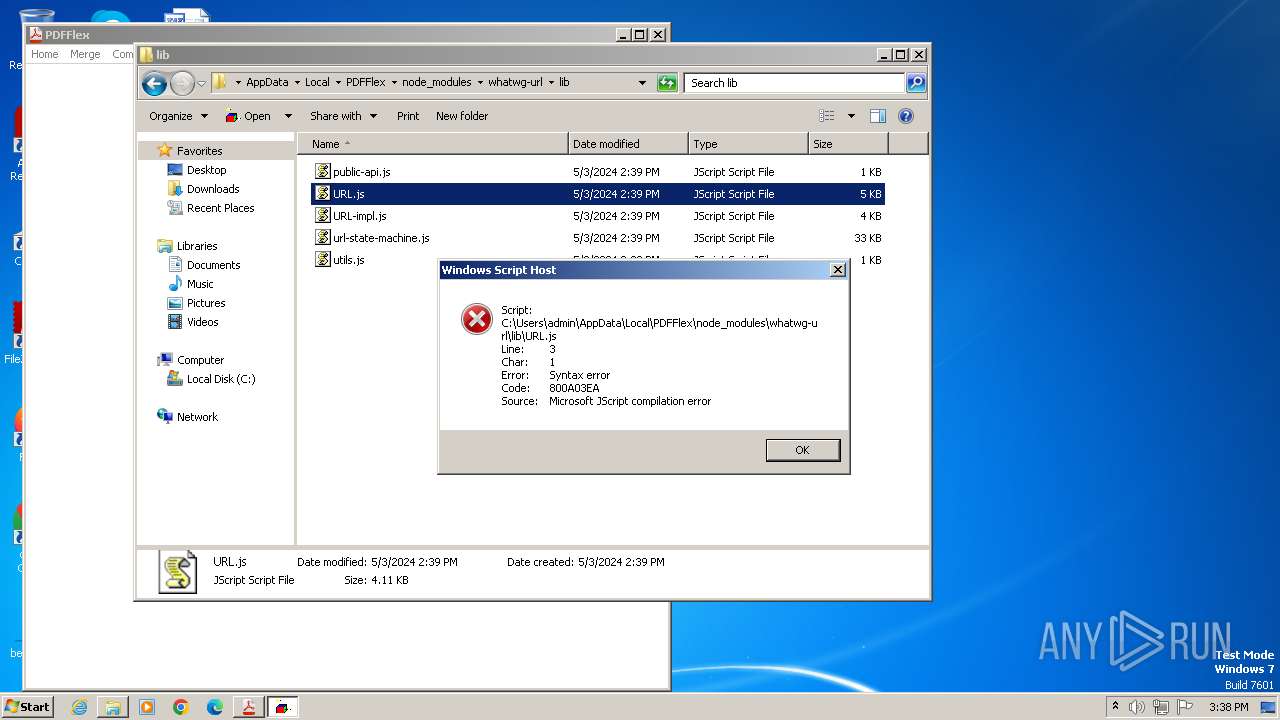Screen dimensions: 1280x720
Task: Open Documents library
Action: pos(213,265)
